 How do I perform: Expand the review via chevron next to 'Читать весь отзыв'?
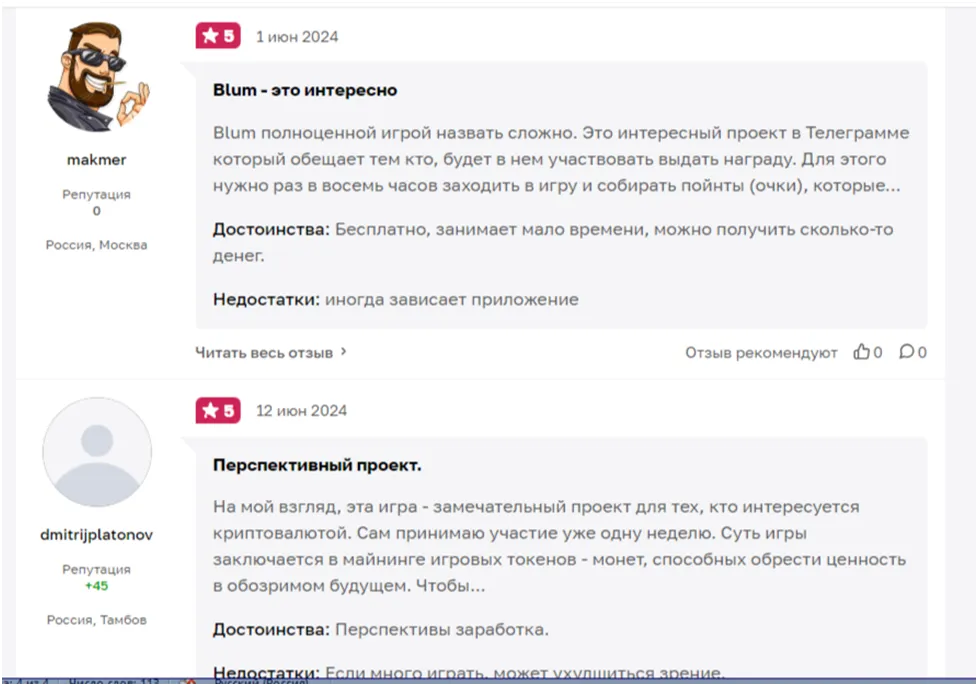[343, 352]
